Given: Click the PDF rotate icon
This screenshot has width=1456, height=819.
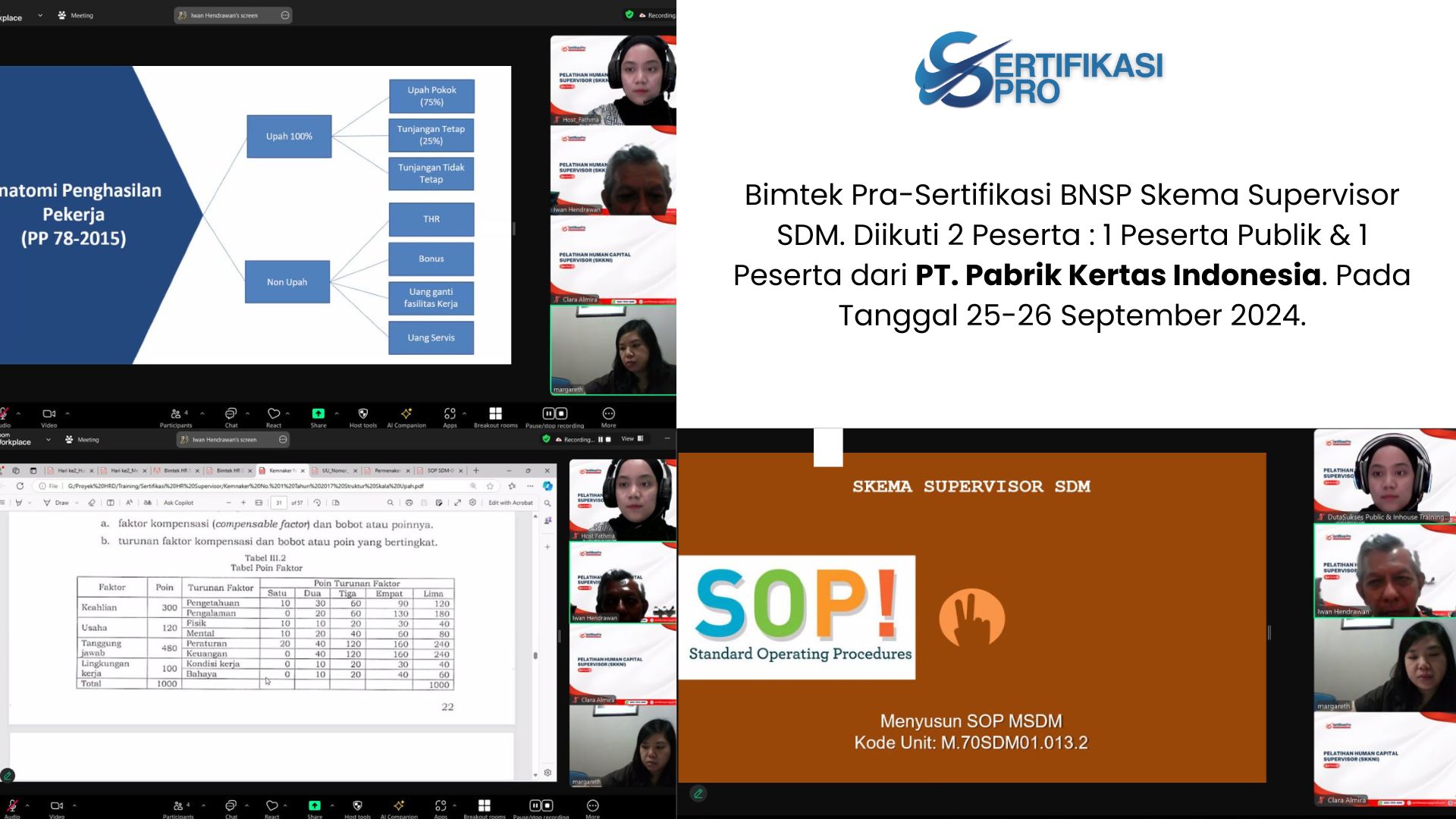Looking at the screenshot, I should point(317,503).
